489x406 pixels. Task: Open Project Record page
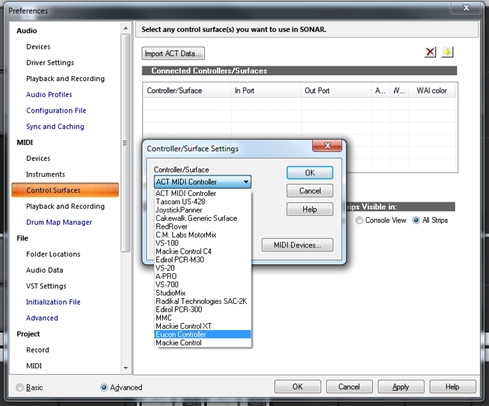[38, 350]
